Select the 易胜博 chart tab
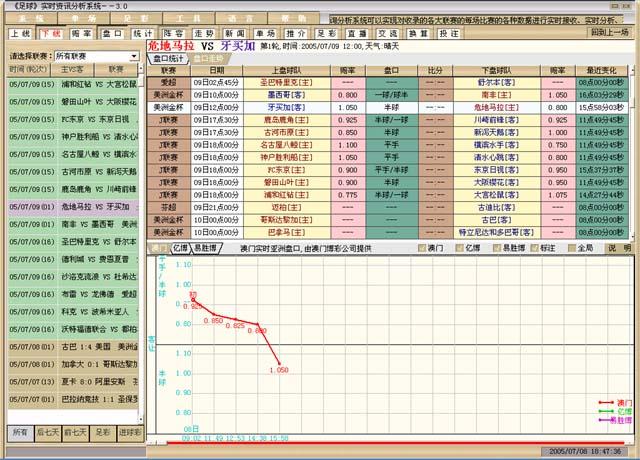640x460 pixels. coord(206,248)
